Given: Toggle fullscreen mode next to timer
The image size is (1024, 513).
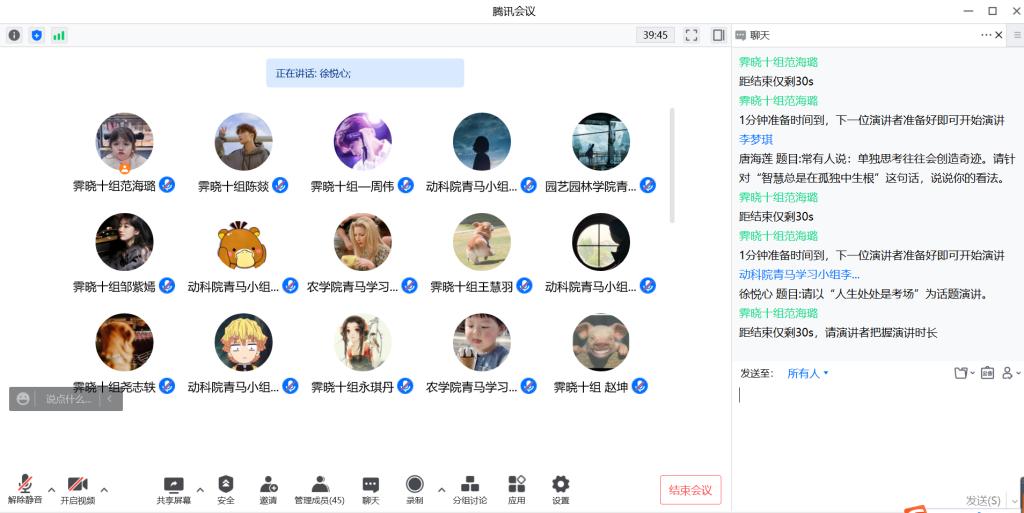Looking at the screenshot, I should point(691,35).
